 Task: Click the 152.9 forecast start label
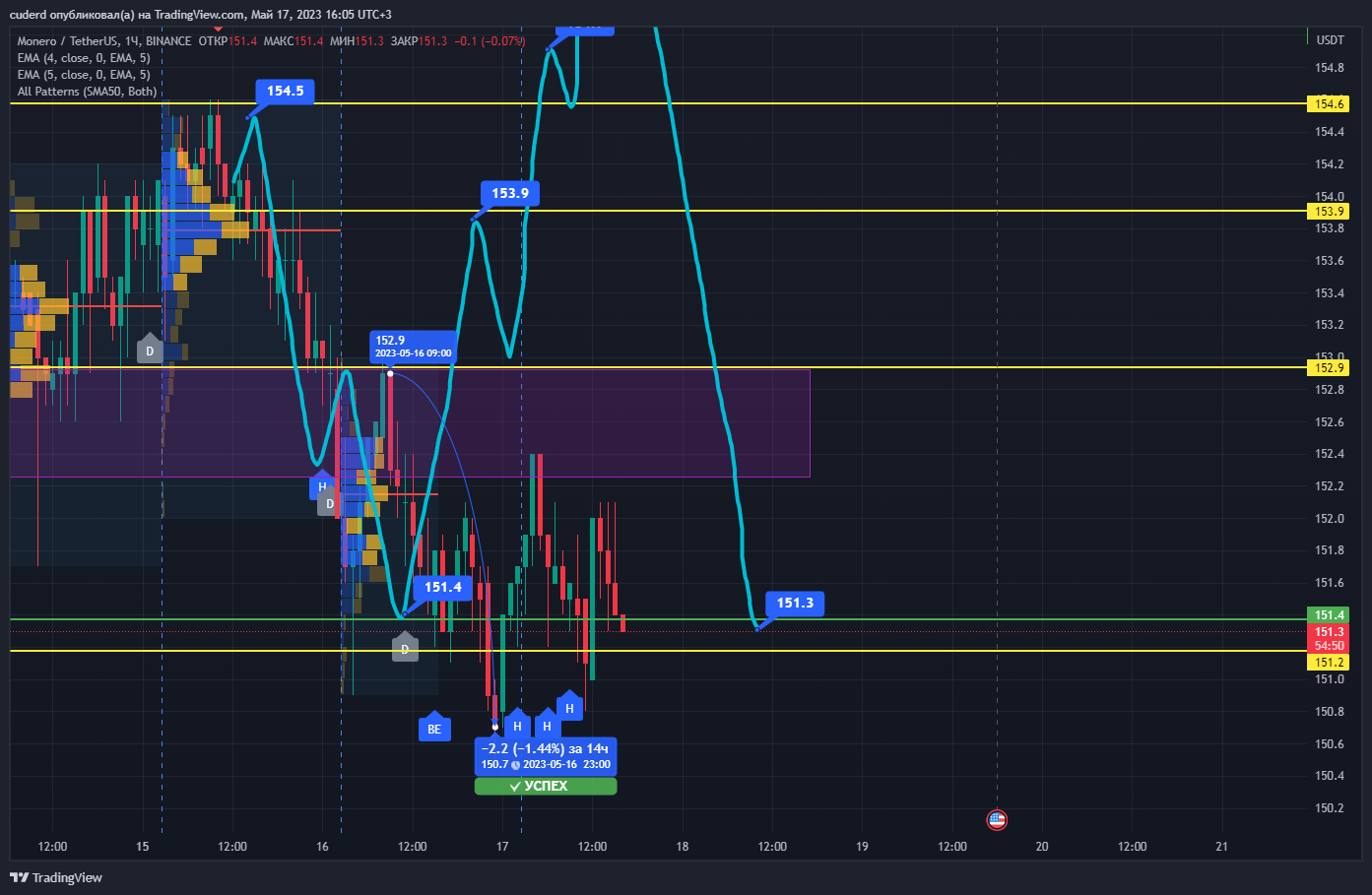point(414,347)
